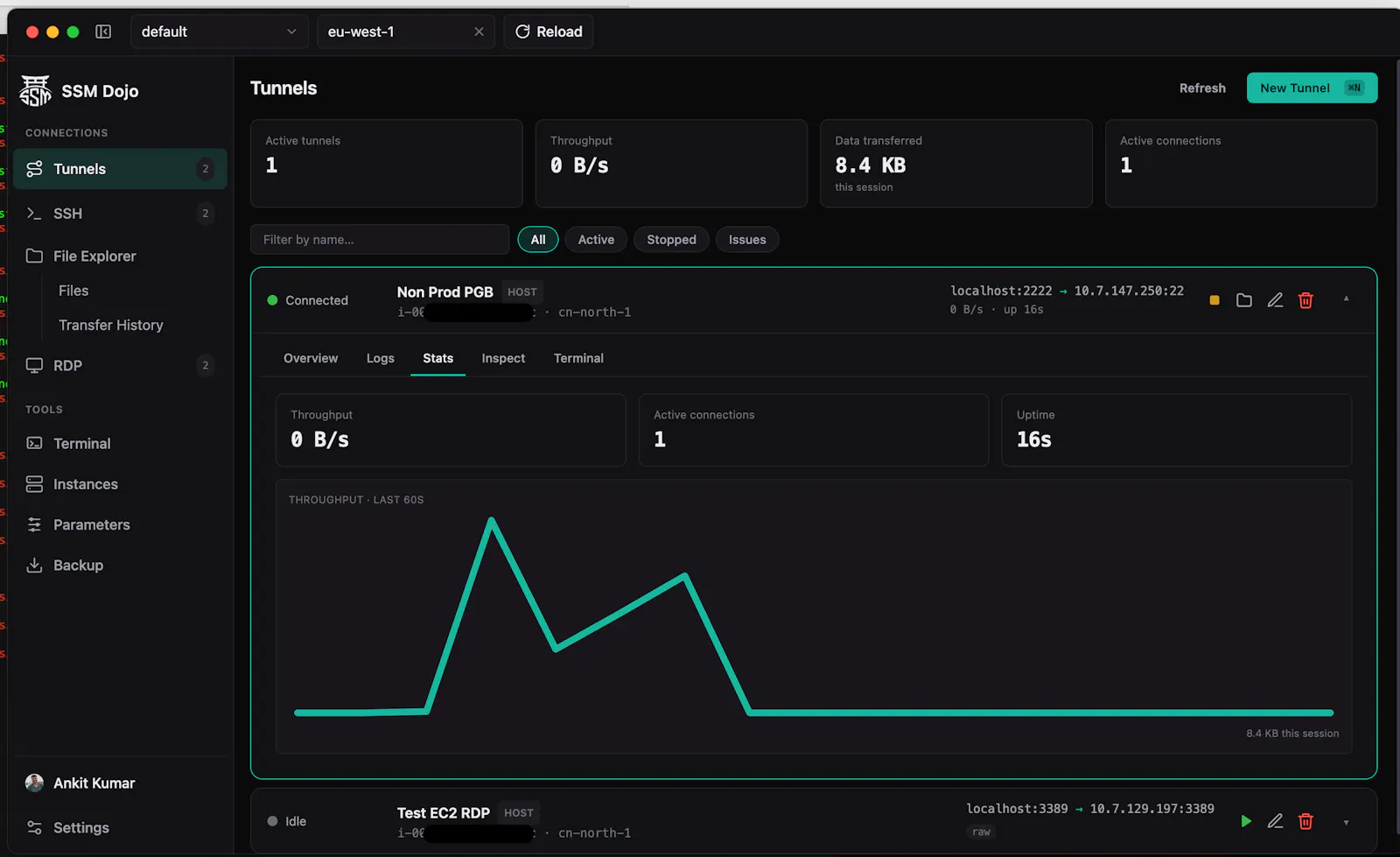The image size is (1400, 857).
Task: Expand the Test EC2 RDP tunnel
Action: click(1346, 822)
